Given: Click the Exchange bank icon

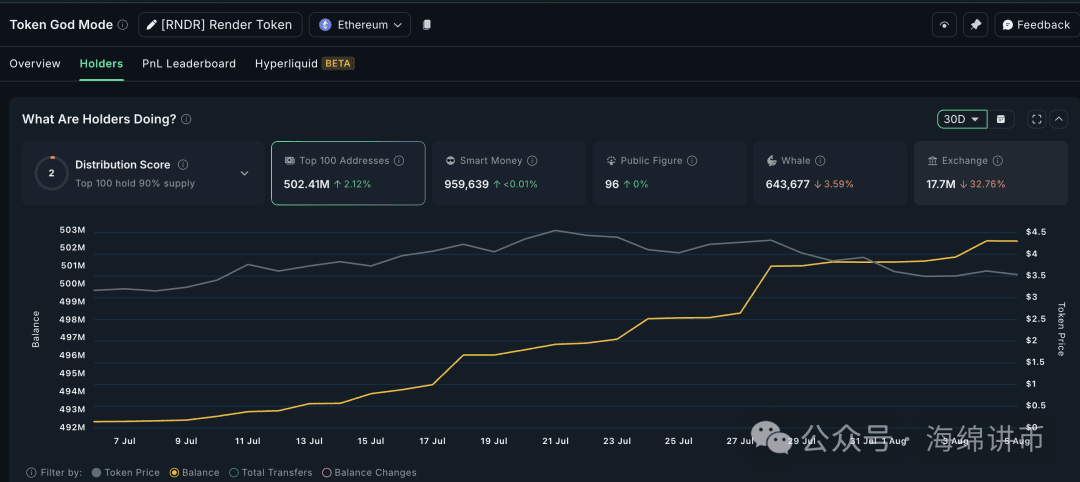Looking at the screenshot, I should coord(932,160).
